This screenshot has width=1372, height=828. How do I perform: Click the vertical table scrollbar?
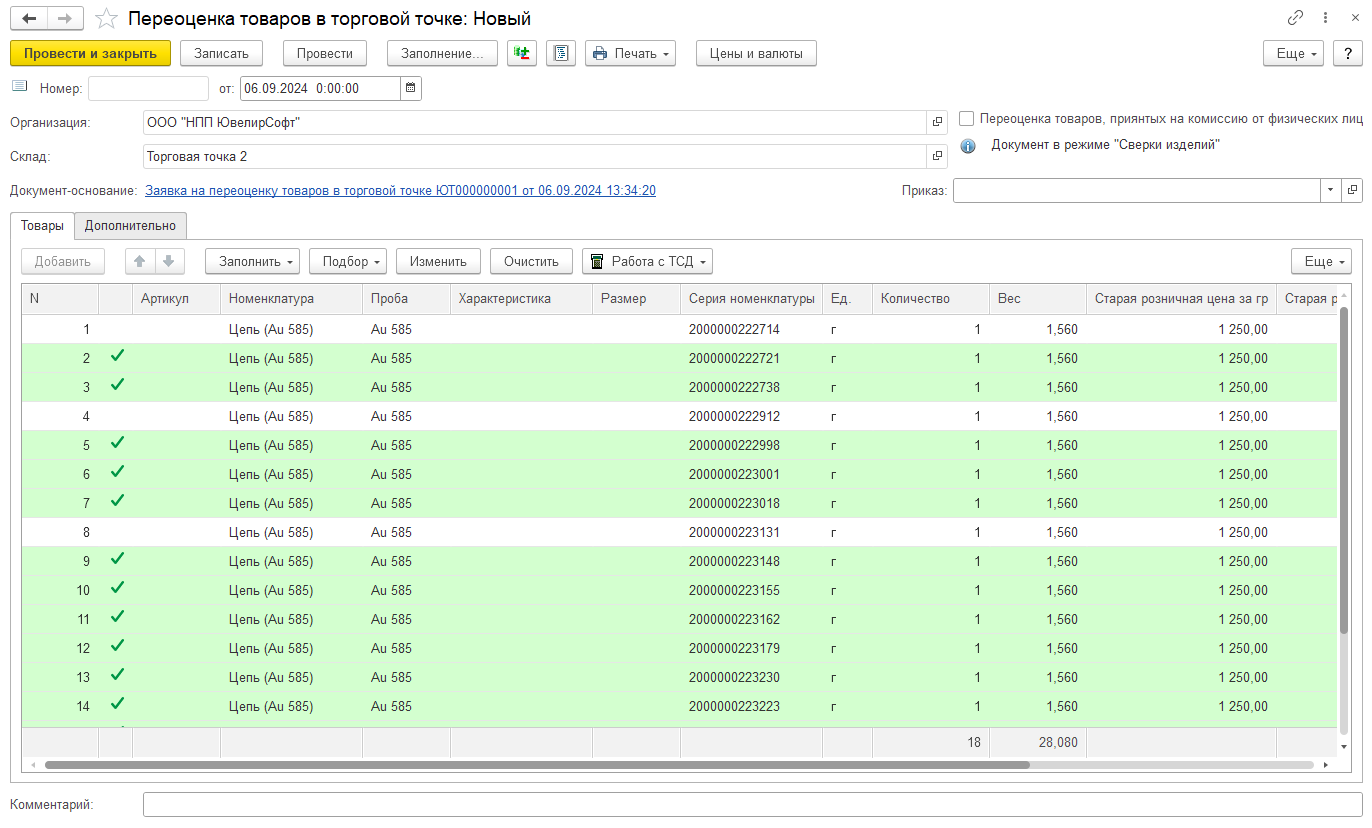(x=1344, y=470)
